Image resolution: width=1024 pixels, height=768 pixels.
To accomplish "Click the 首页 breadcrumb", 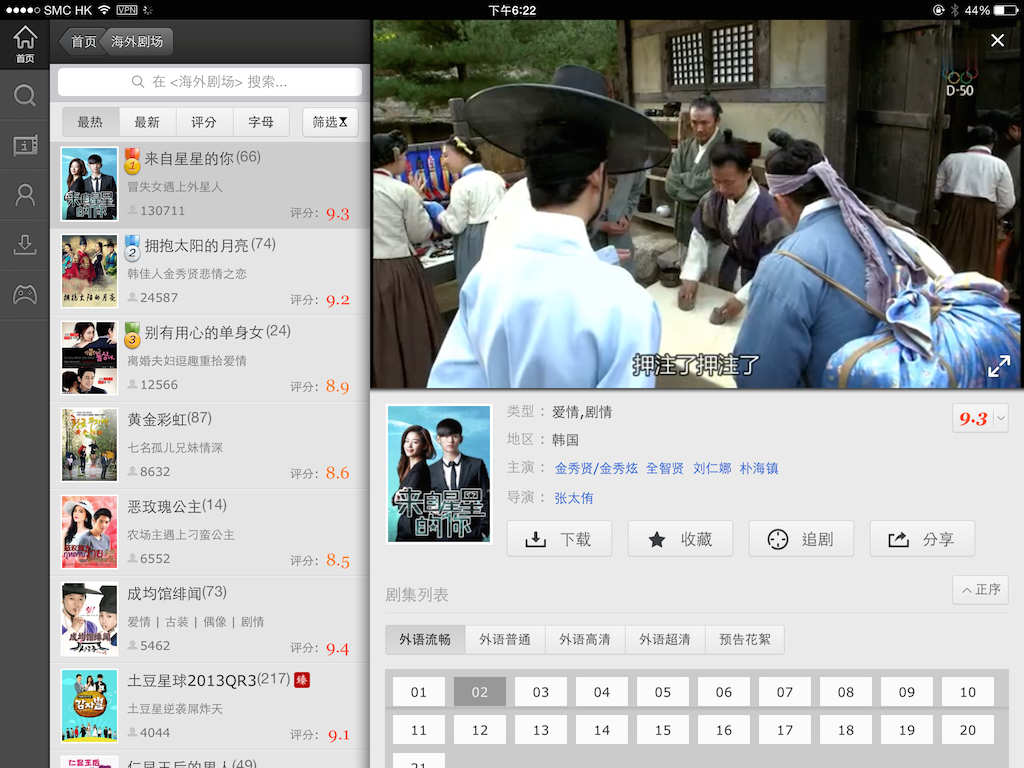I will tap(83, 41).
